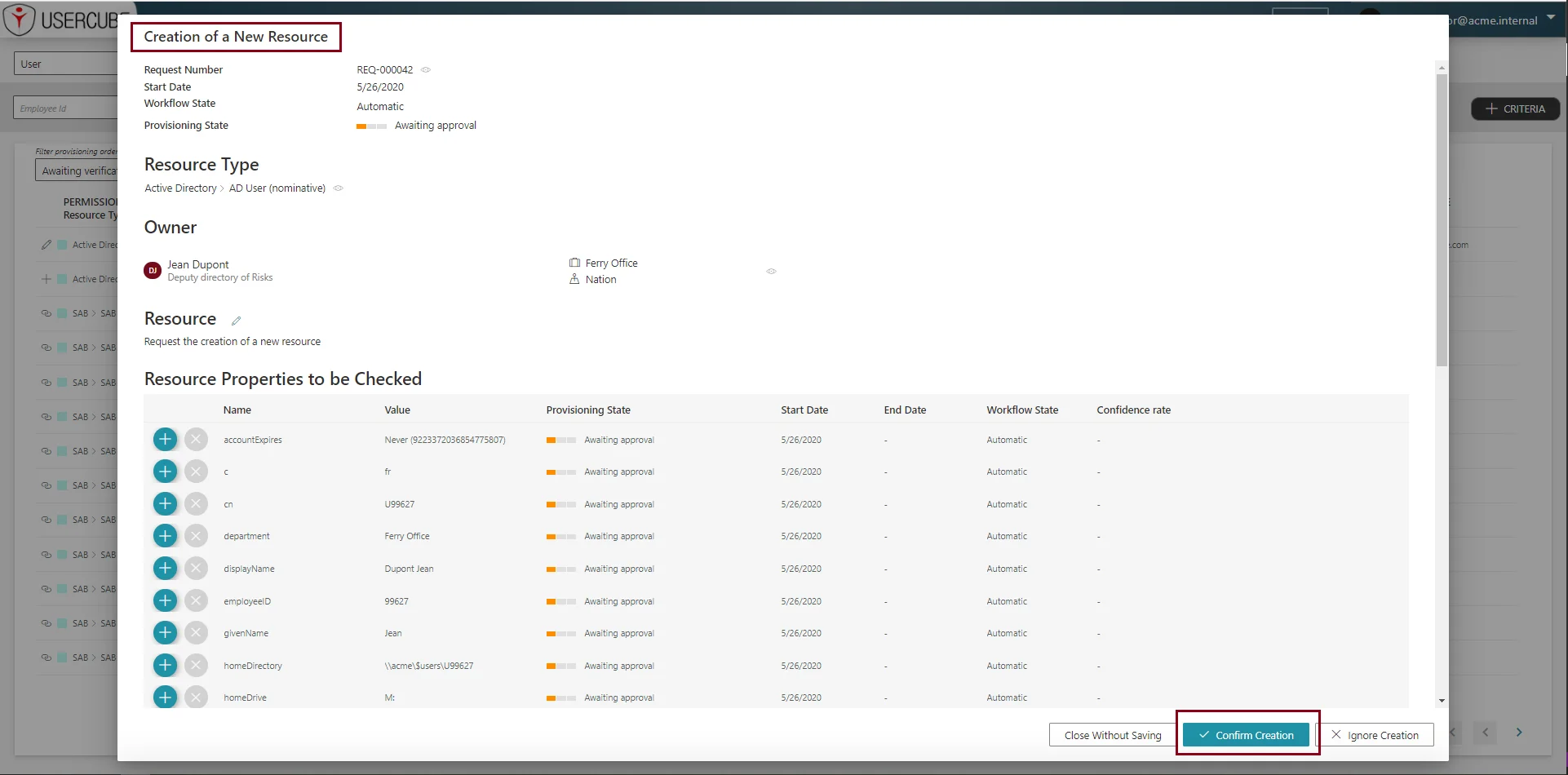Click the End Date column header

pyautogui.click(x=905, y=410)
